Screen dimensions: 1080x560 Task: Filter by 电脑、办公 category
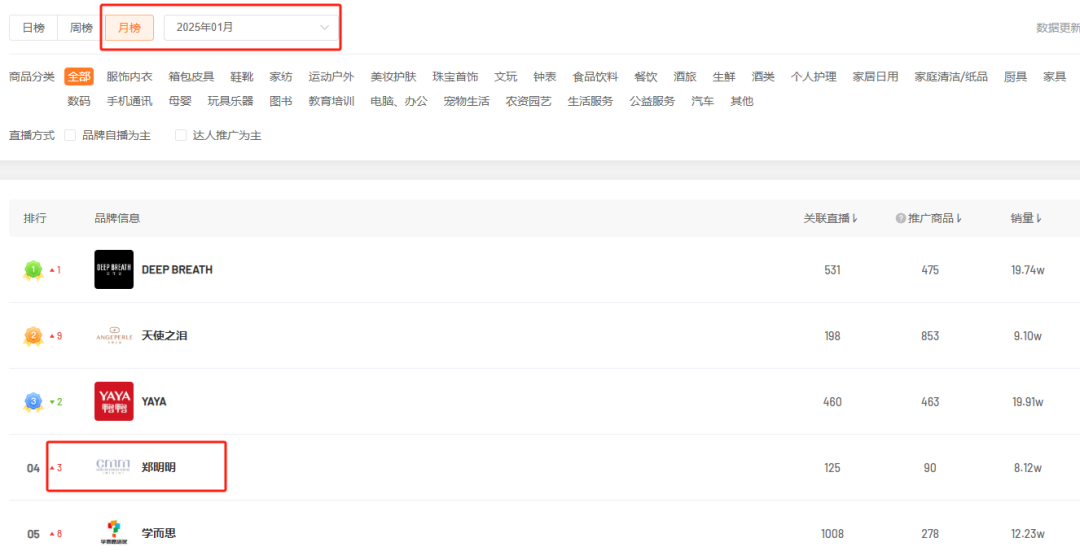click(399, 101)
